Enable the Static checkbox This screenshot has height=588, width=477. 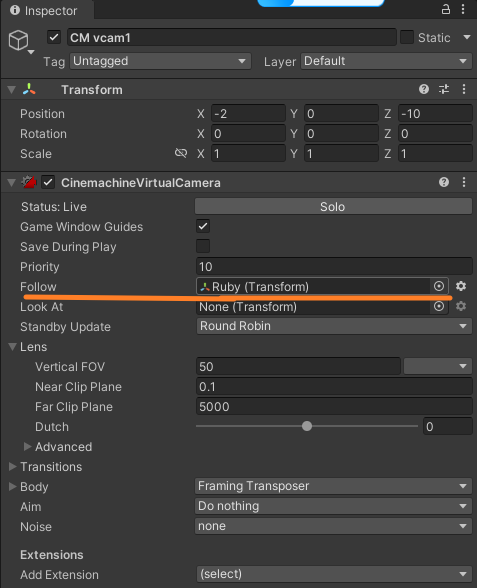(407, 37)
